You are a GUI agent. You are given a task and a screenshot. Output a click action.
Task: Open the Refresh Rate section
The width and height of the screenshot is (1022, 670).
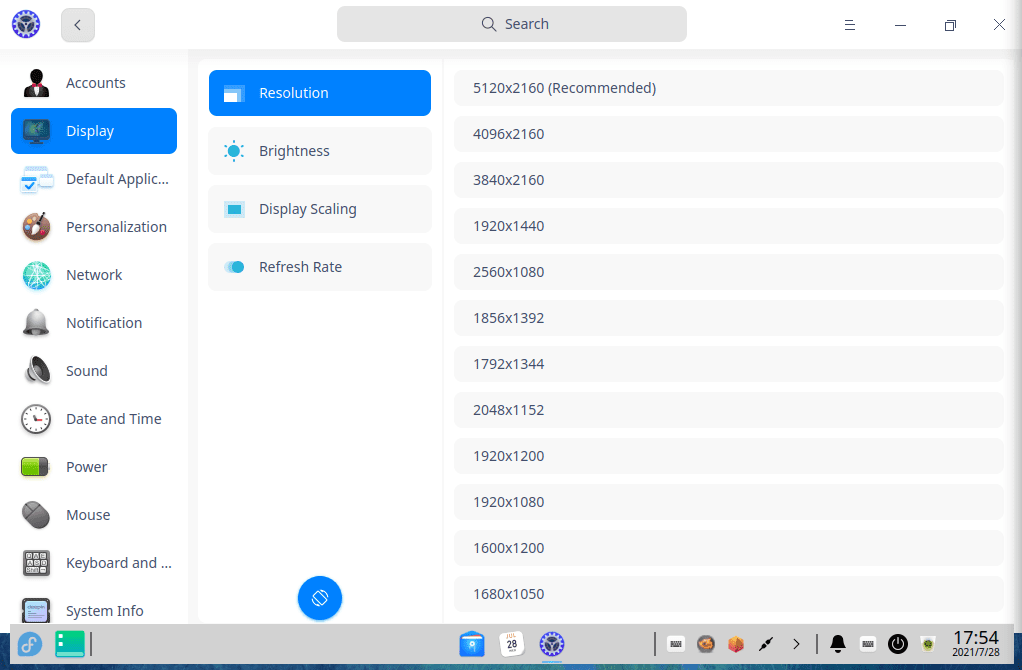(x=319, y=267)
